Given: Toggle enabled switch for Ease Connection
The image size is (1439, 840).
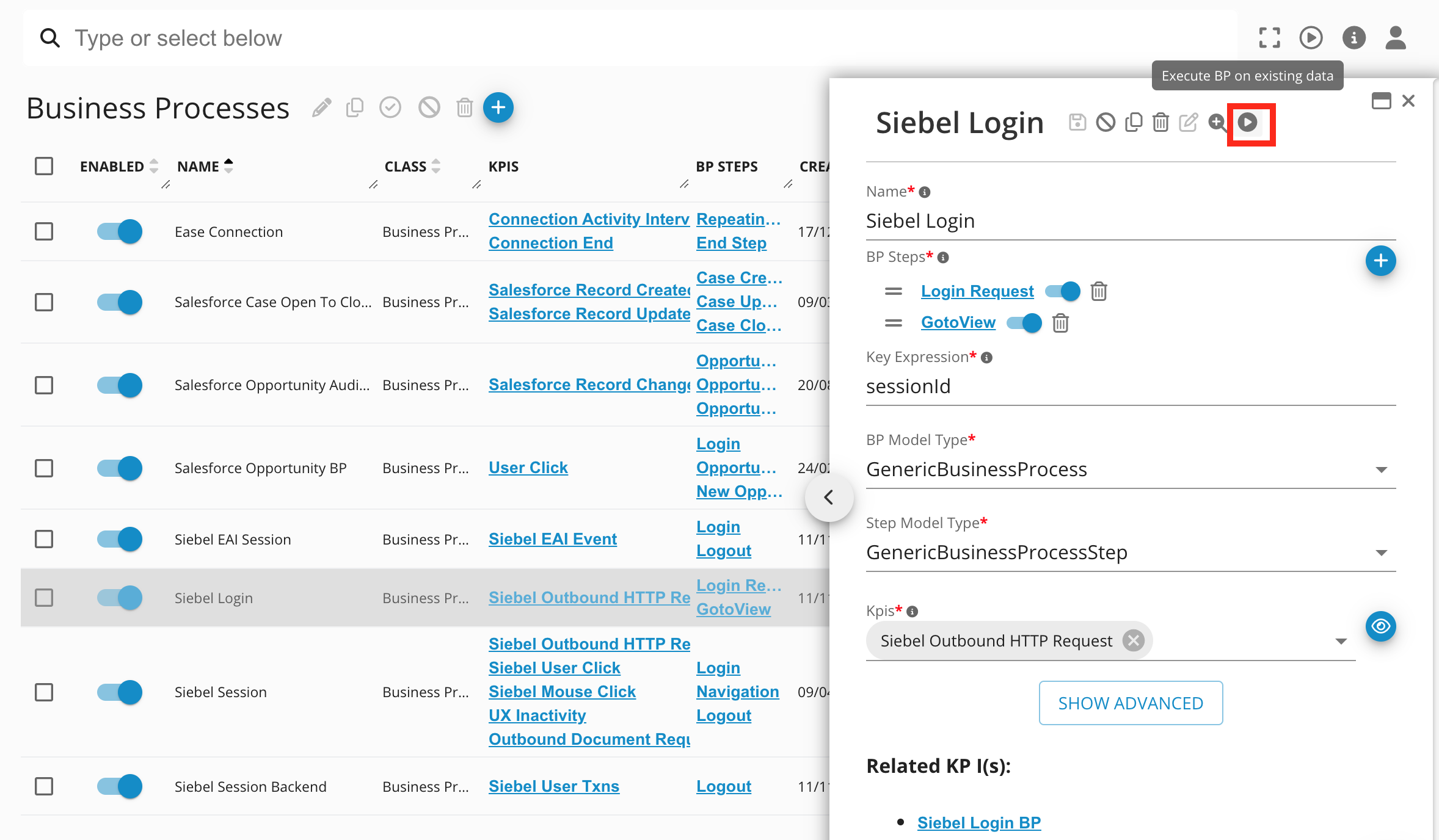Looking at the screenshot, I should [120, 232].
